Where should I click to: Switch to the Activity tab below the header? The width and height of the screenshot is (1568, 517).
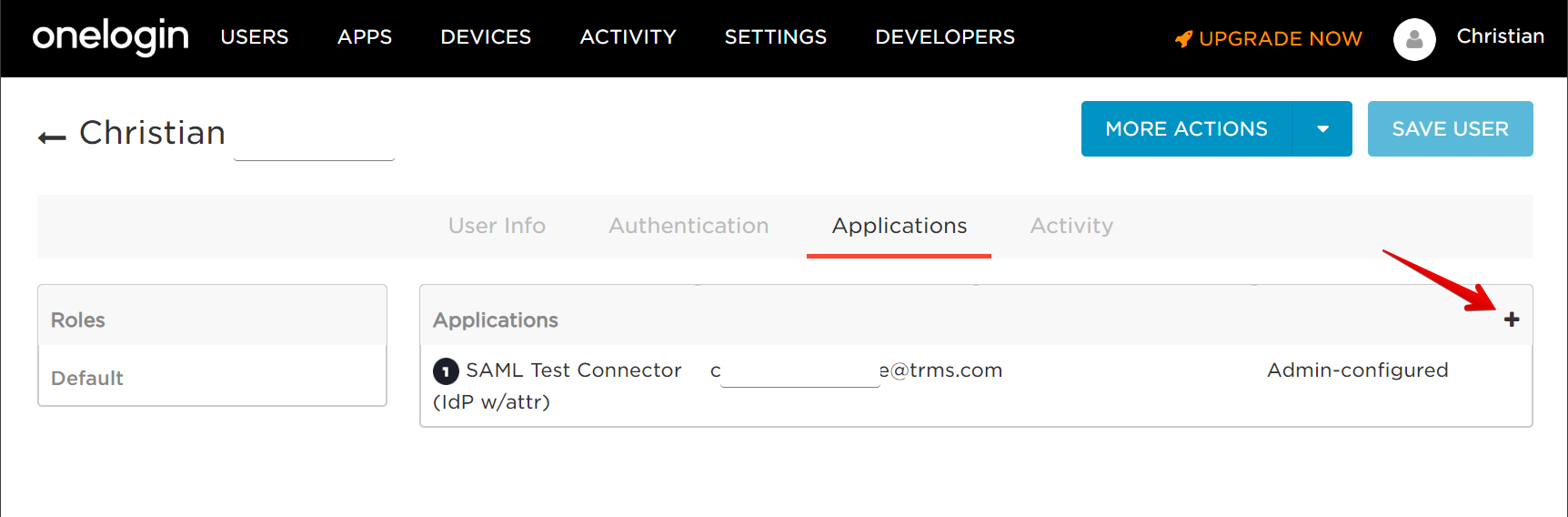(1071, 226)
